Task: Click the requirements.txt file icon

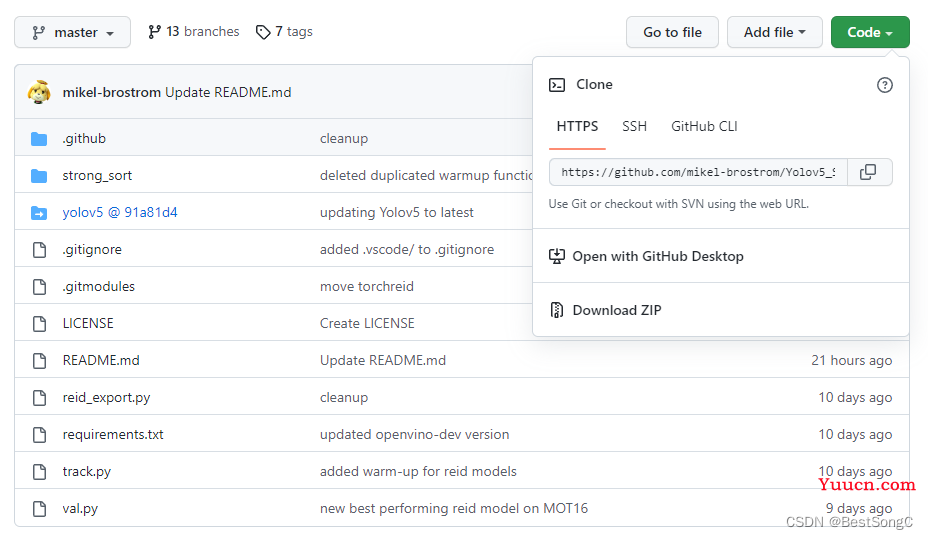Action: pyautogui.click(x=39, y=434)
